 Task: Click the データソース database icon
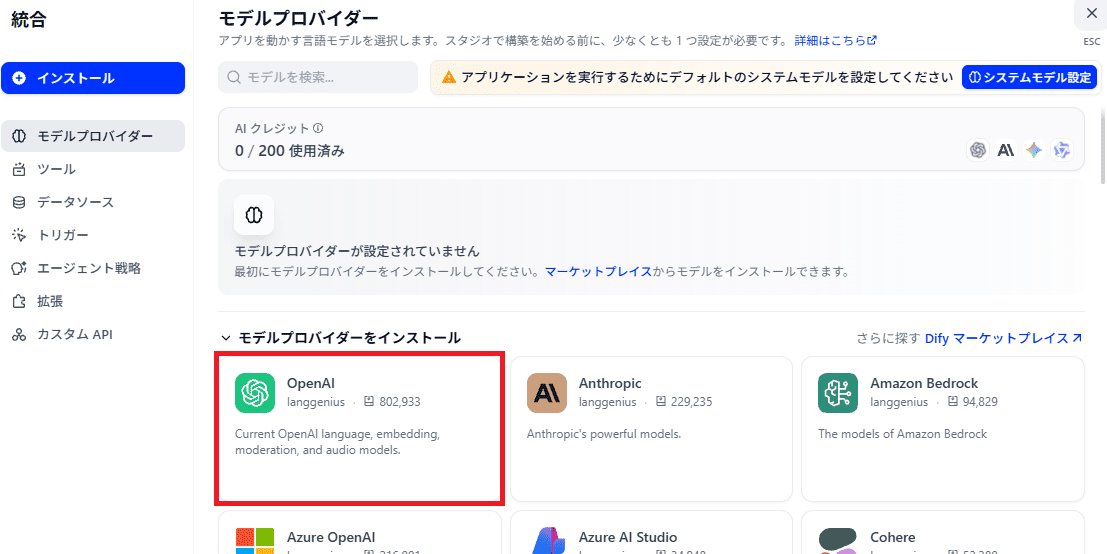pyautogui.click(x=20, y=203)
